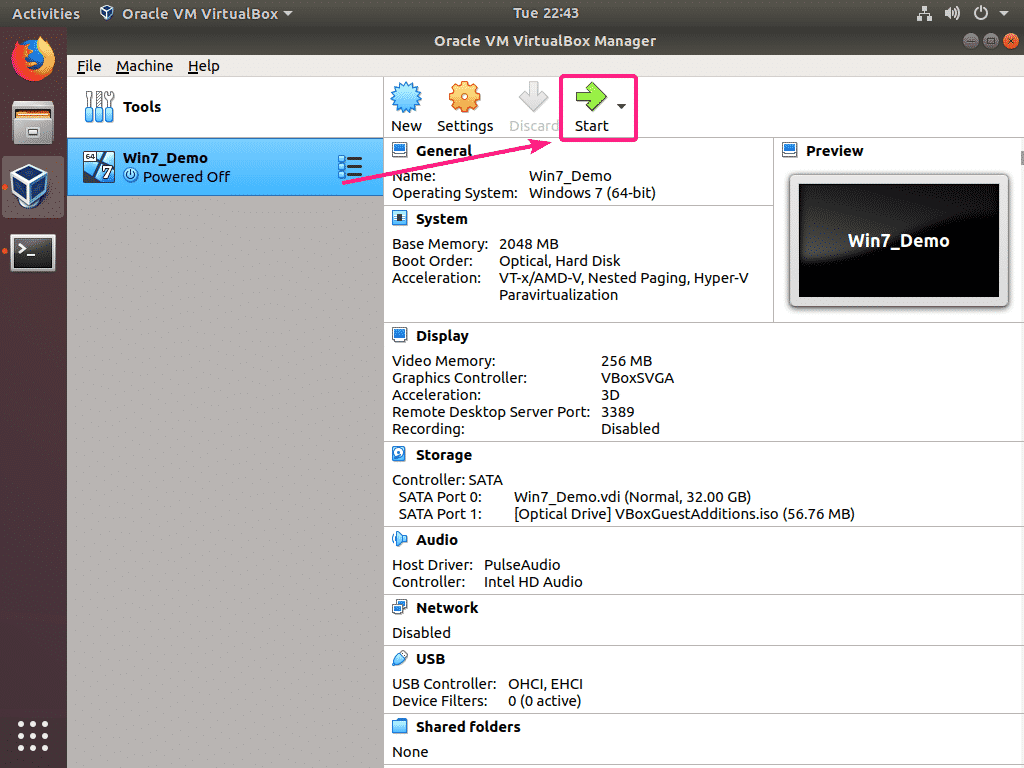This screenshot has height=768, width=1024.
Task: Open the Win7_Demo machine tools list icon
Action: coord(350,167)
